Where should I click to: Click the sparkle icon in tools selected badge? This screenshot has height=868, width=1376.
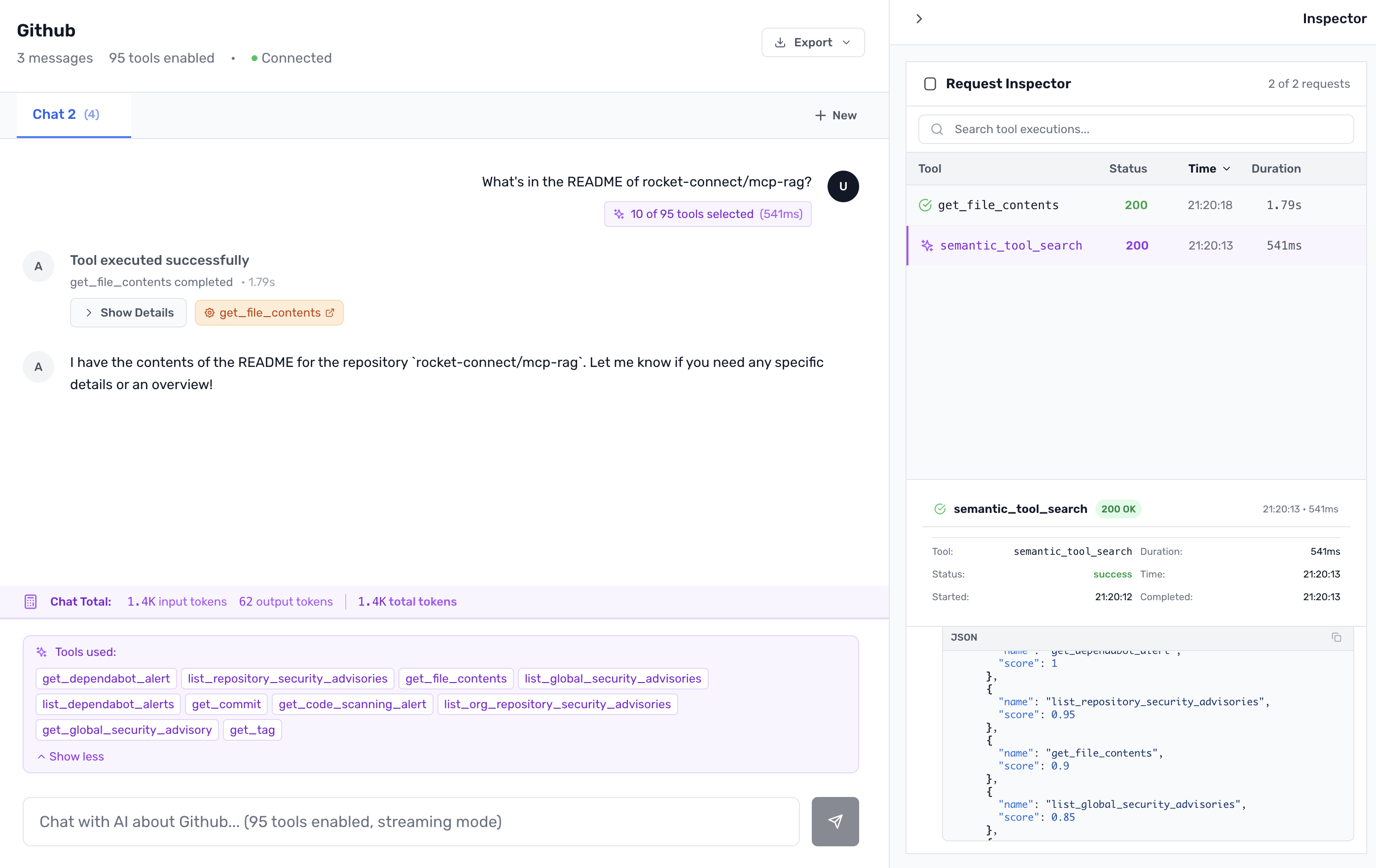point(619,214)
